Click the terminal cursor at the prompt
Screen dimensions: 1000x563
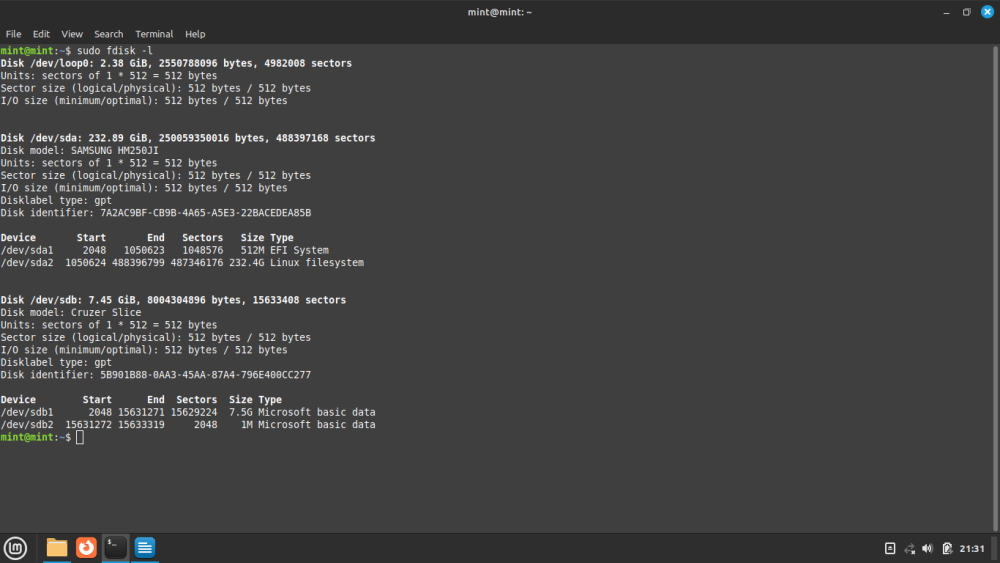coord(80,437)
